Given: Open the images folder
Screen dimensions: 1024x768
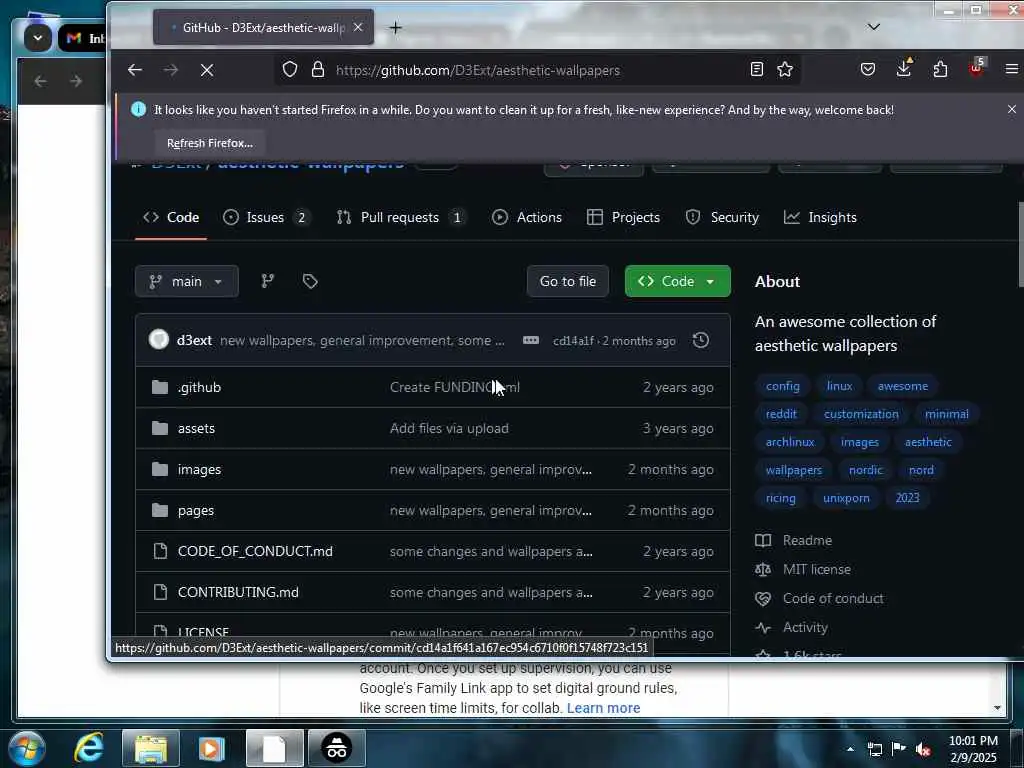Looking at the screenshot, I should click(199, 470).
